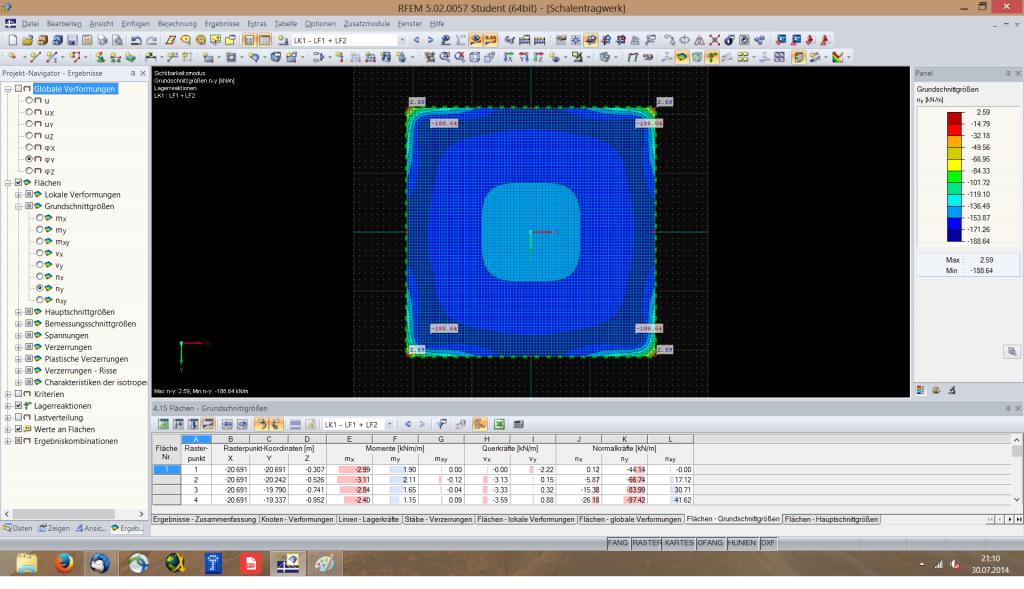Select the vy shear force radio button
Image resolution: width=1024 pixels, height=589 pixels.
[40, 265]
